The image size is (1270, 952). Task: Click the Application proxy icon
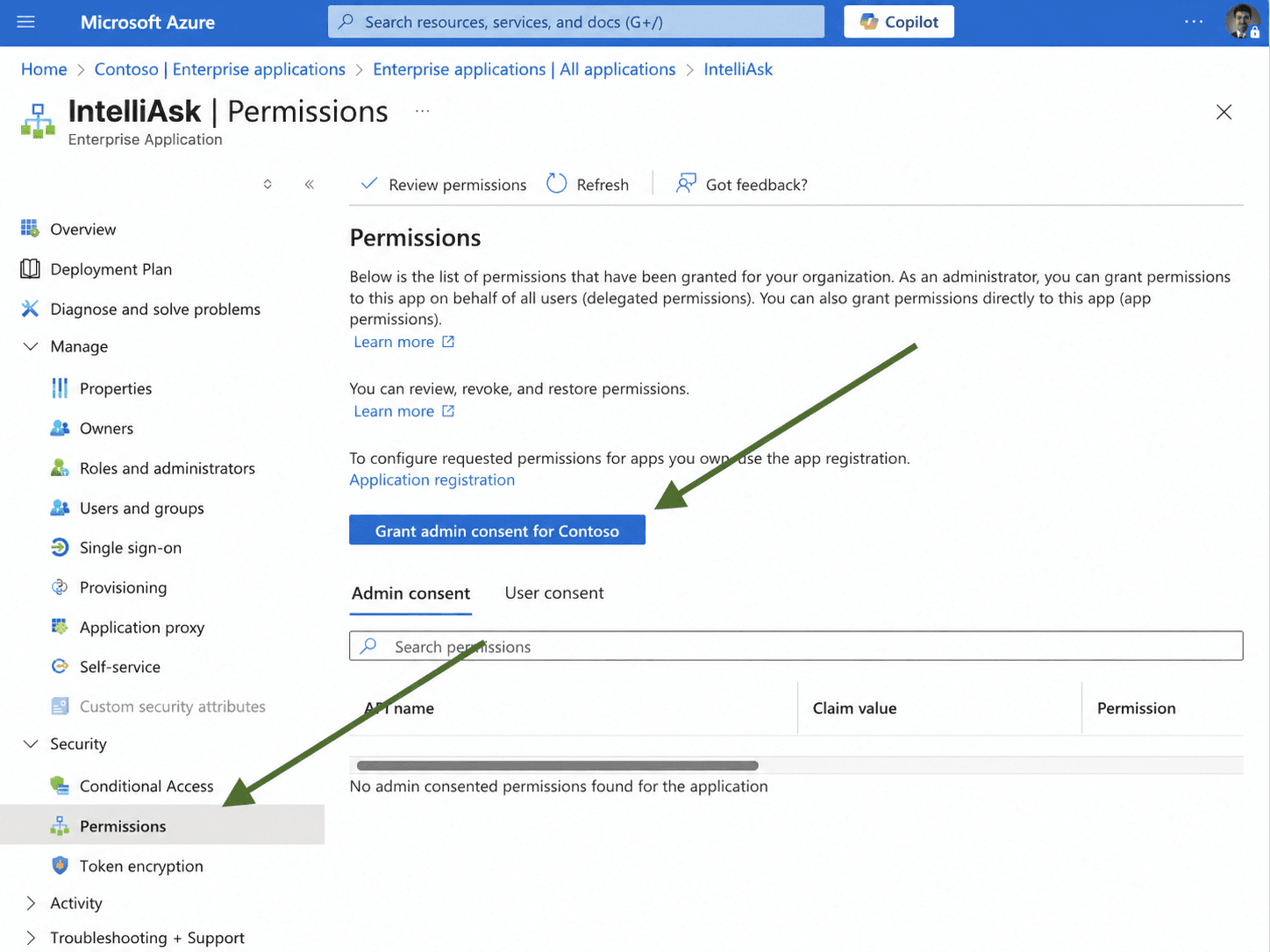pyautogui.click(x=60, y=627)
